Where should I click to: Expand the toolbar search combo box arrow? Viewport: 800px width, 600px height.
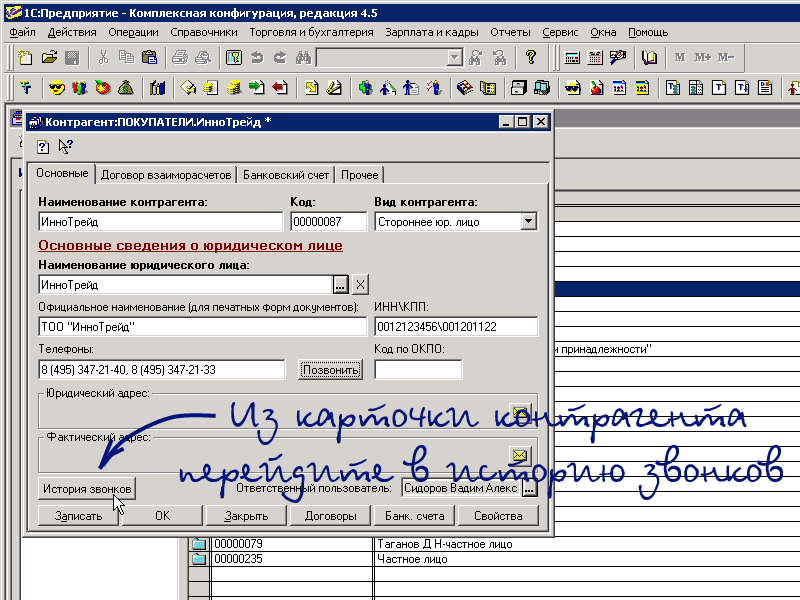click(454, 58)
